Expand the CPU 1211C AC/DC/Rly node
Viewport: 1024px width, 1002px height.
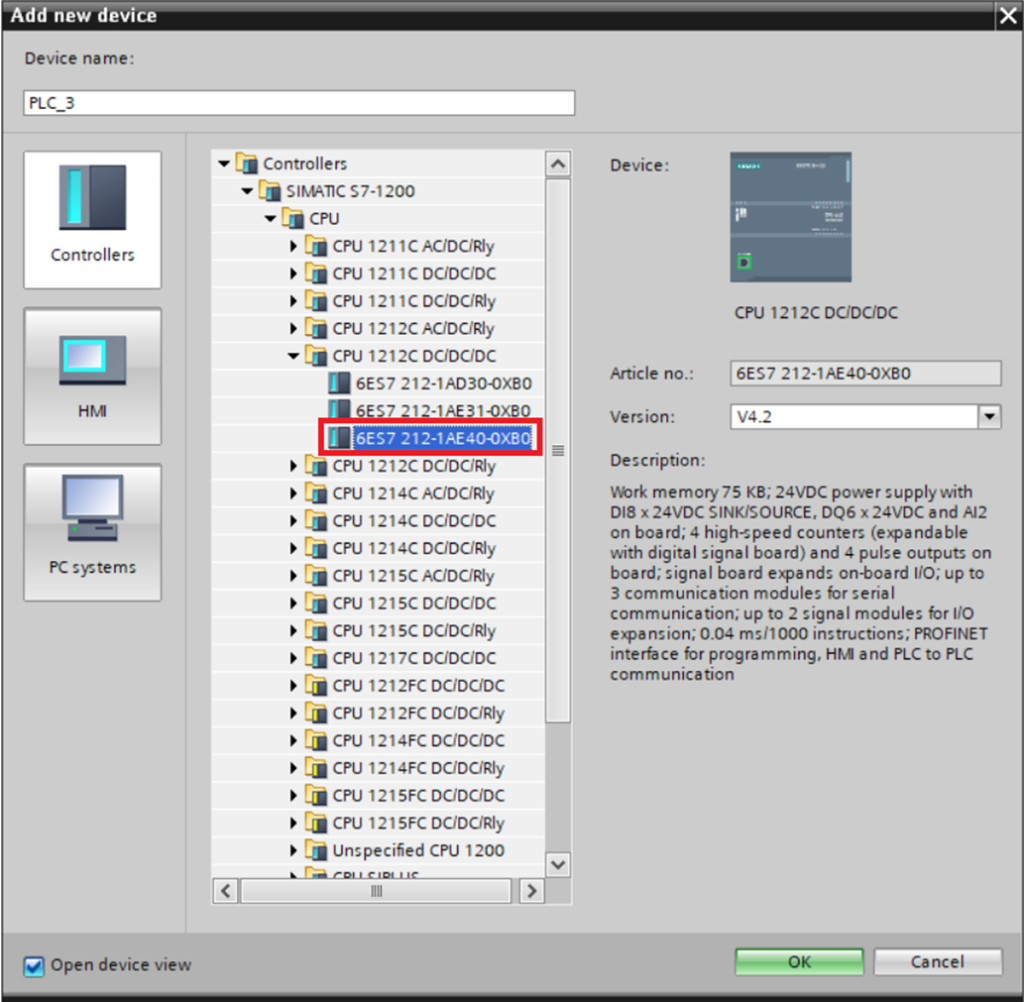point(294,246)
